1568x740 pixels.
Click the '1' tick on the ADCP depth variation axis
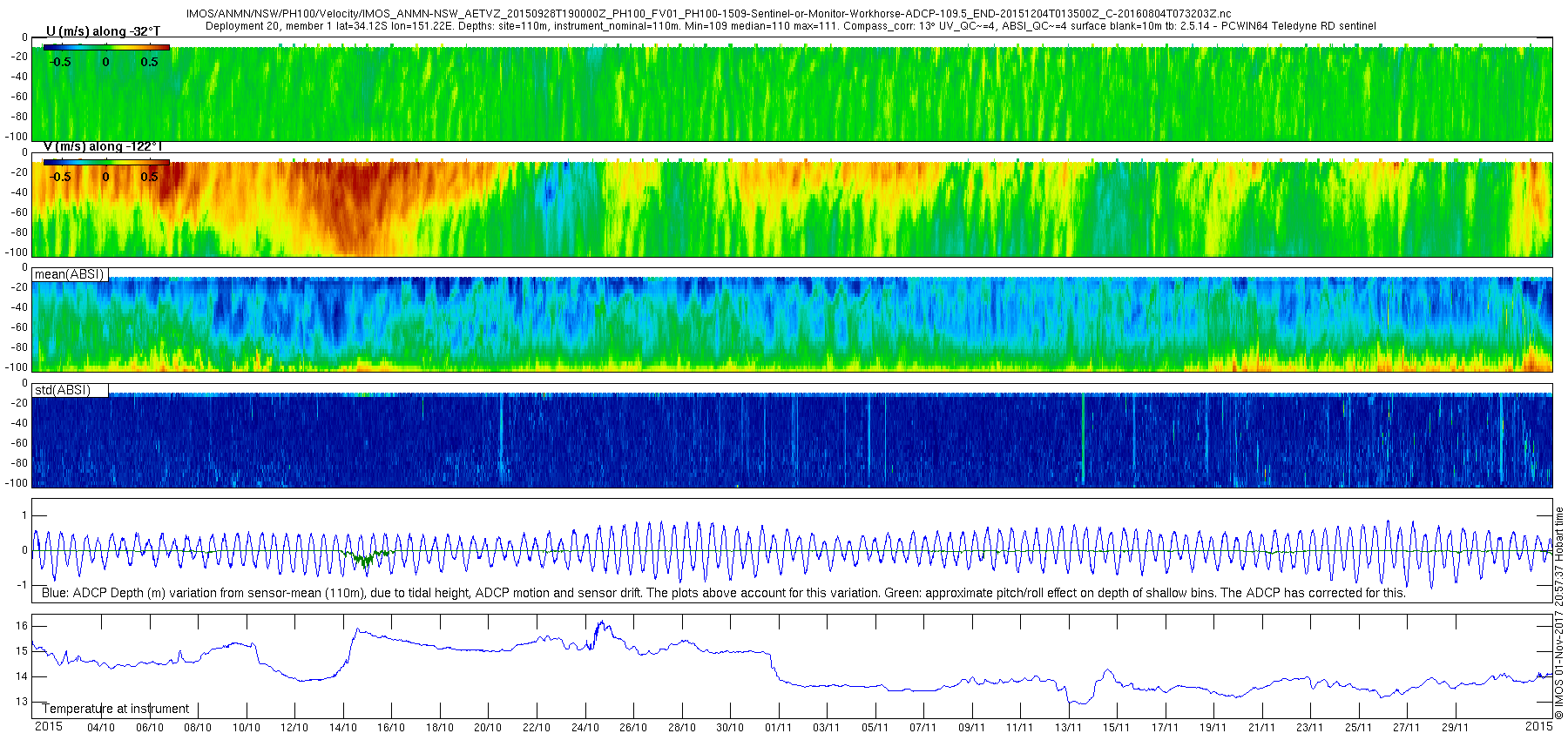pos(24,515)
